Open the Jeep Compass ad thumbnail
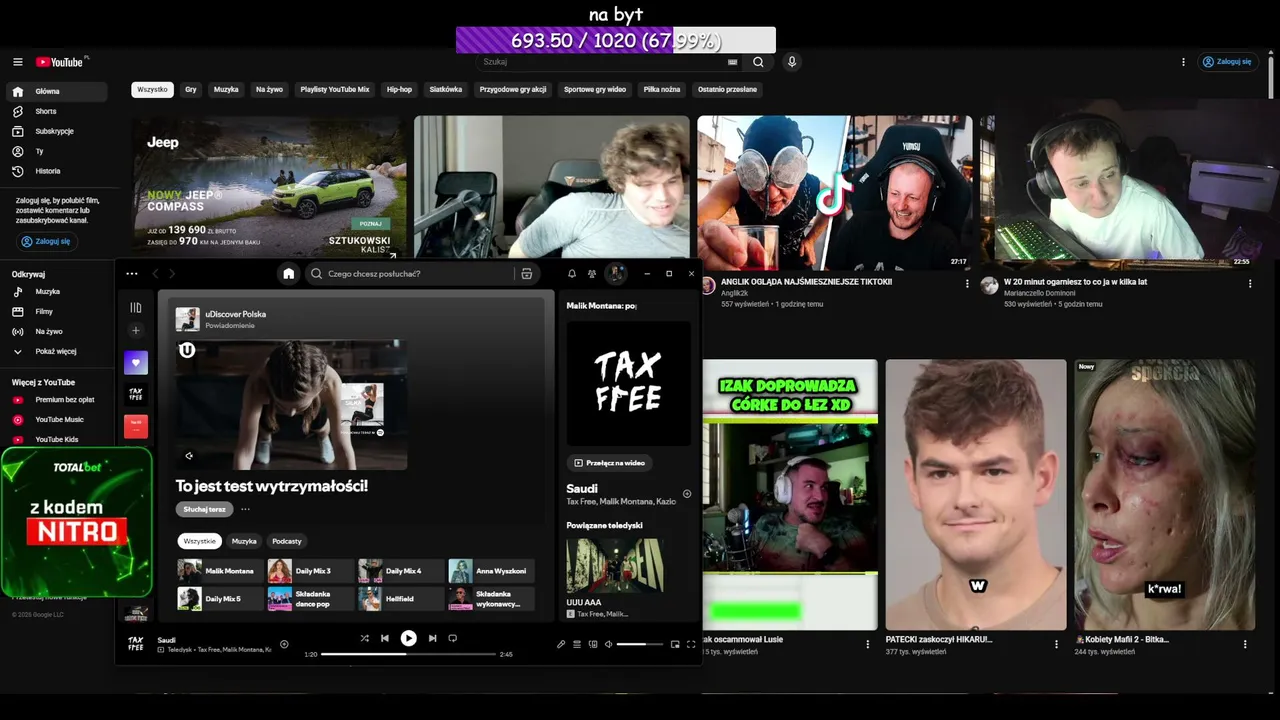 click(270, 187)
